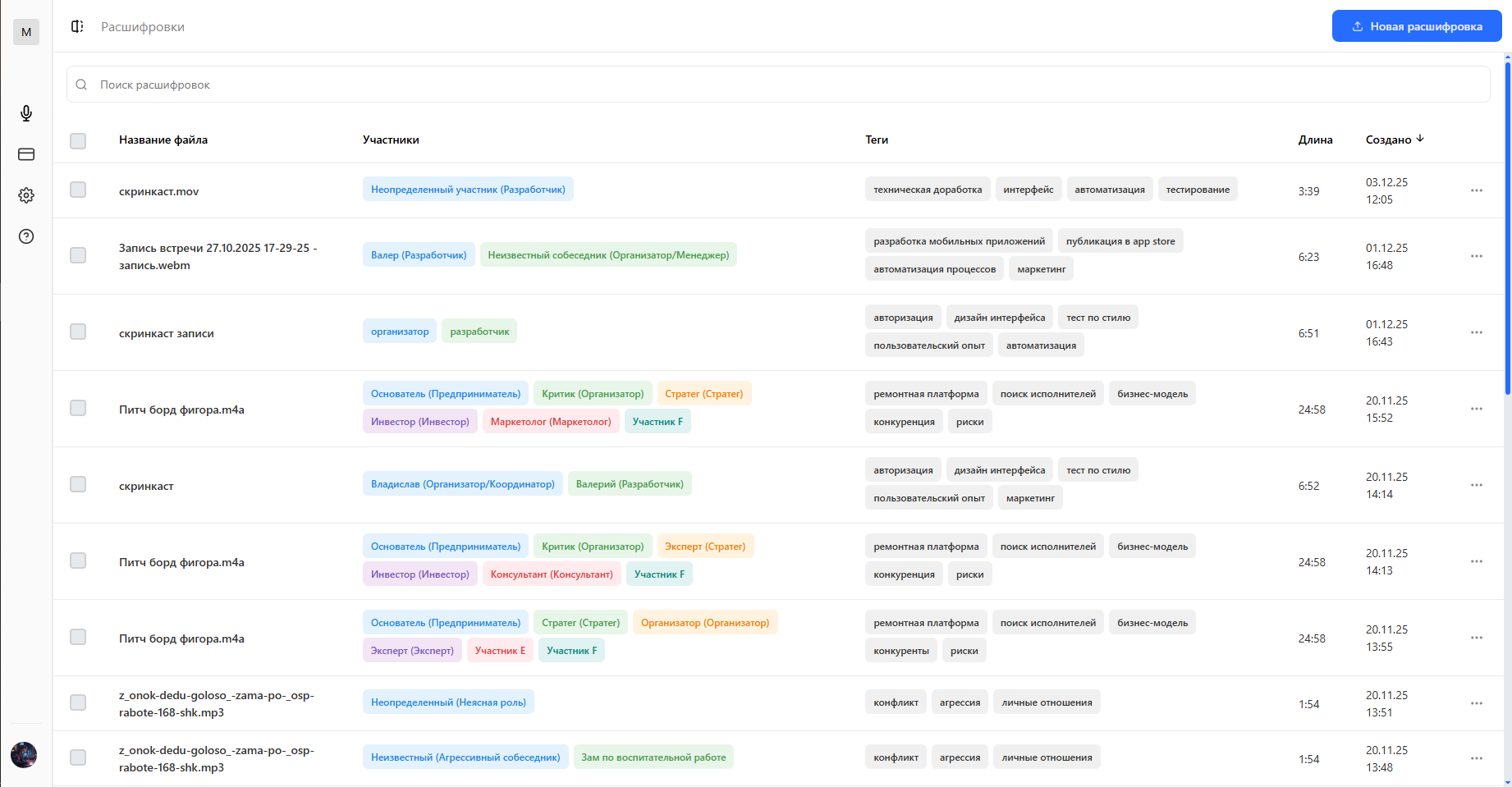Image resolution: width=1512 pixels, height=787 pixels.
Task: Click Зам по воспитательной работе chip
Action: click(x=653, y=757)
